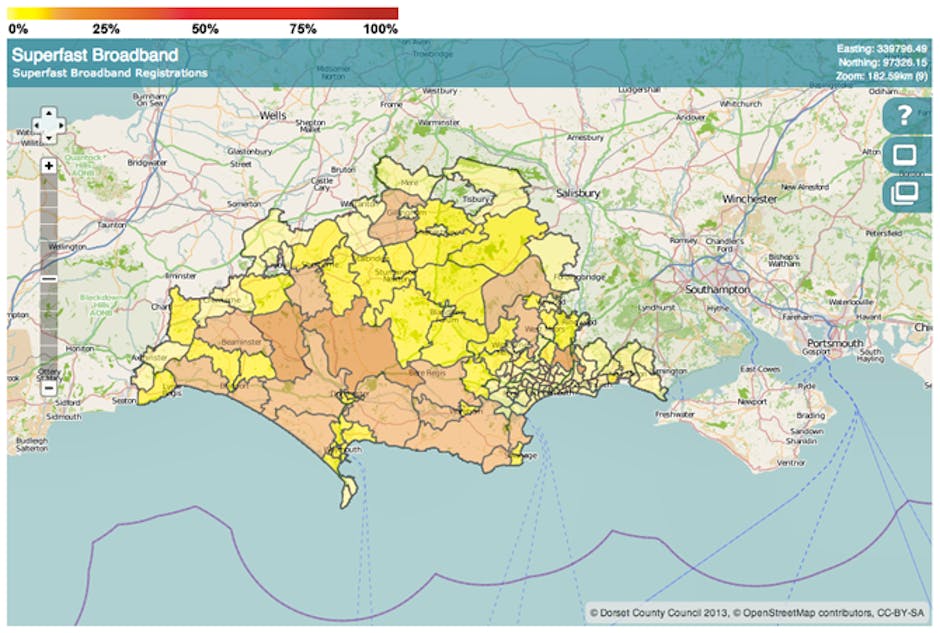Click the Salisbury label on map
Screen dimensions: 940x633
pos(578,192)
